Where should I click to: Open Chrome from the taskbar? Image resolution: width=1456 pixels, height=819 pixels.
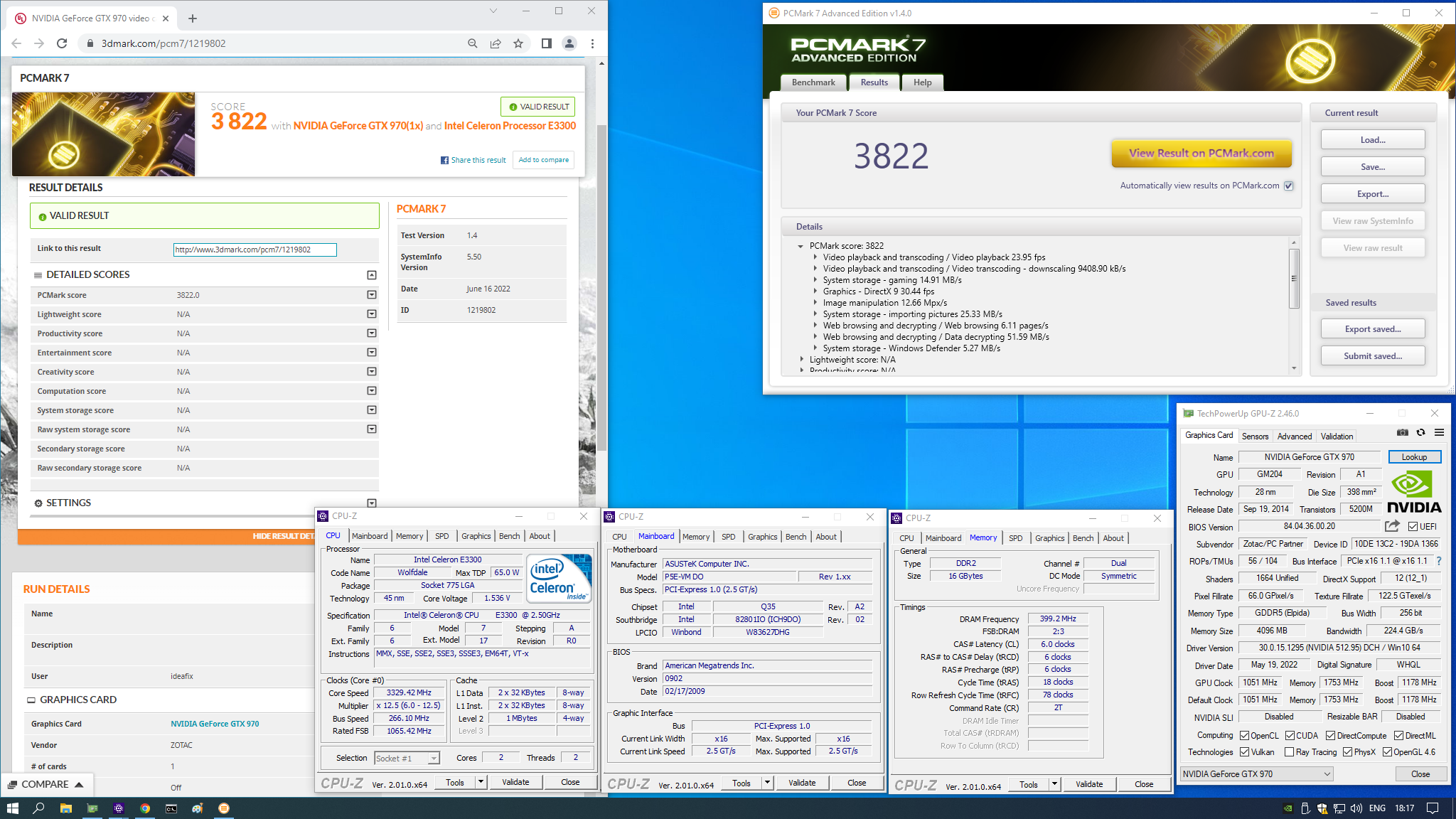coord(145,808)
